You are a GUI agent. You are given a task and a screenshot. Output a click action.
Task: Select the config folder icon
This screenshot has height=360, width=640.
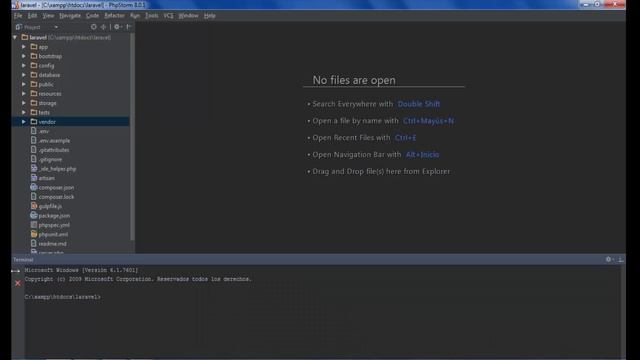[x=34, y=66]
